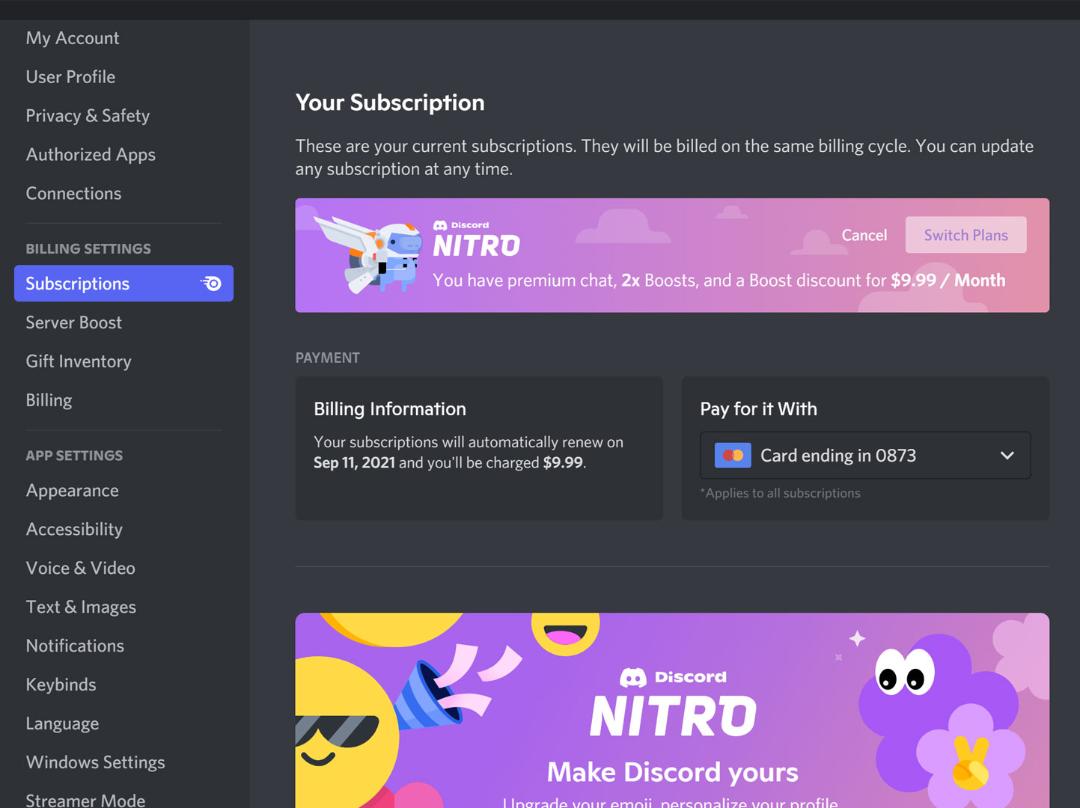
Task: Click the Switch Plans button
Action: click(x=966, y=235)
